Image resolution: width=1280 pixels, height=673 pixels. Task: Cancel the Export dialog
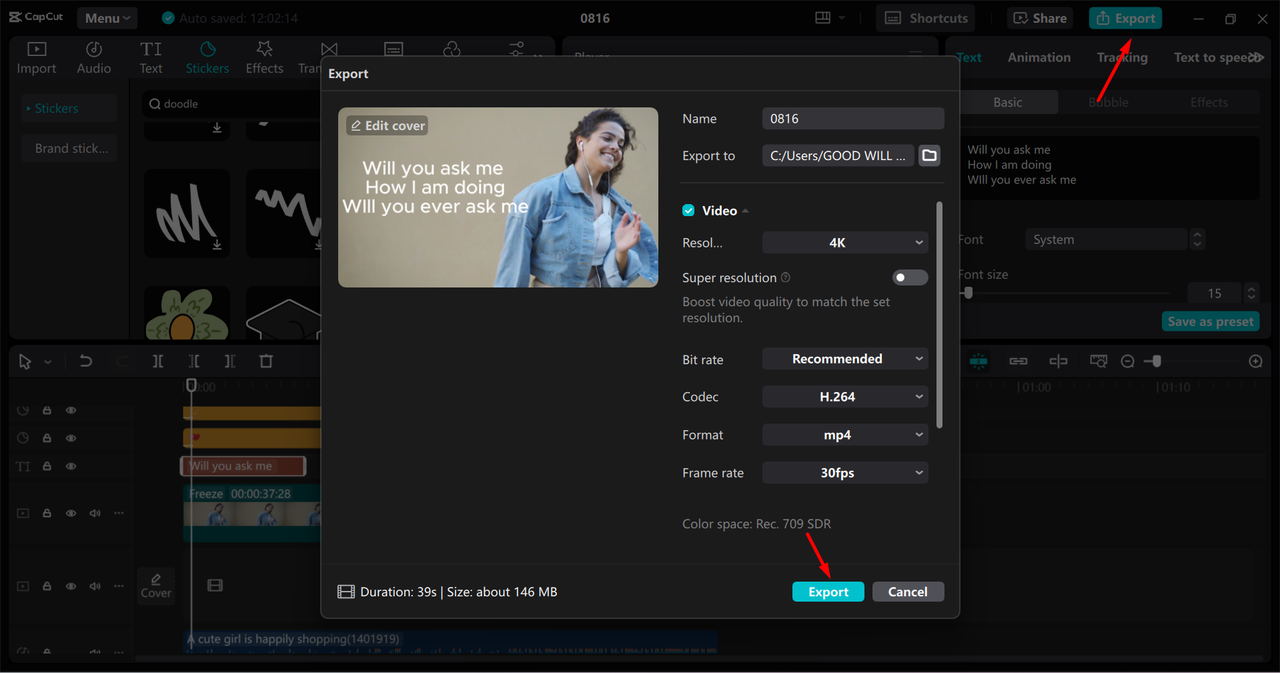pos(908,592)
